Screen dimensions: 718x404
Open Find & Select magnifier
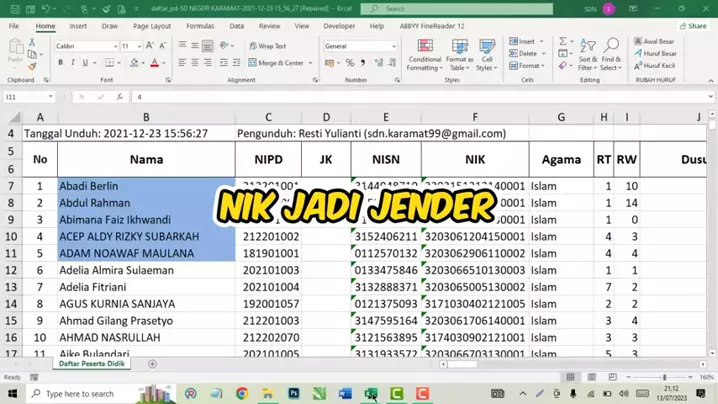[611, 56]
